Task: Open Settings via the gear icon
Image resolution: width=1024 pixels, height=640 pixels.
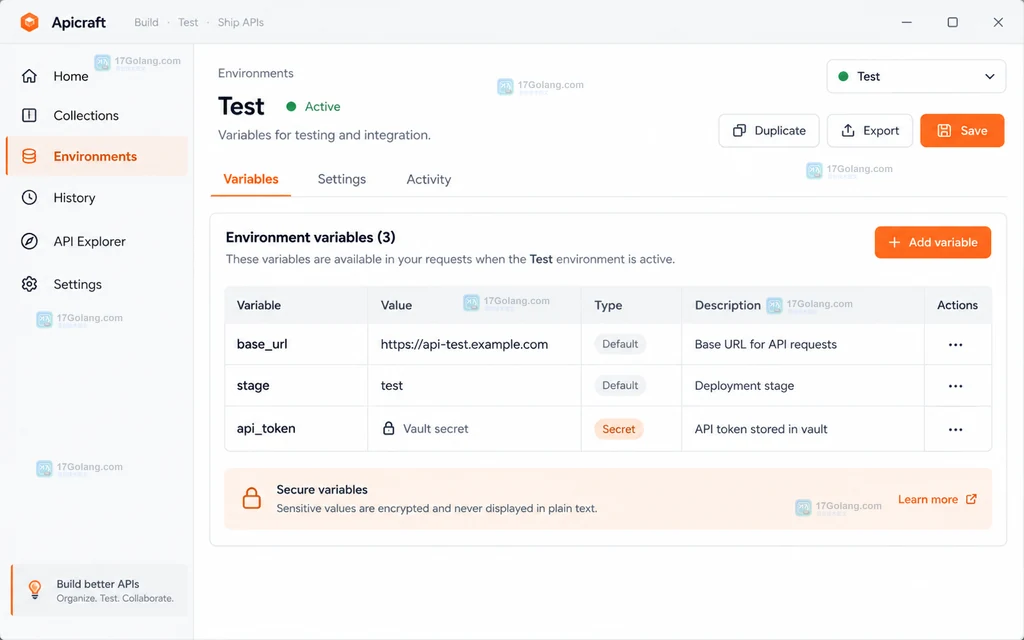Action: pos(29,284)
